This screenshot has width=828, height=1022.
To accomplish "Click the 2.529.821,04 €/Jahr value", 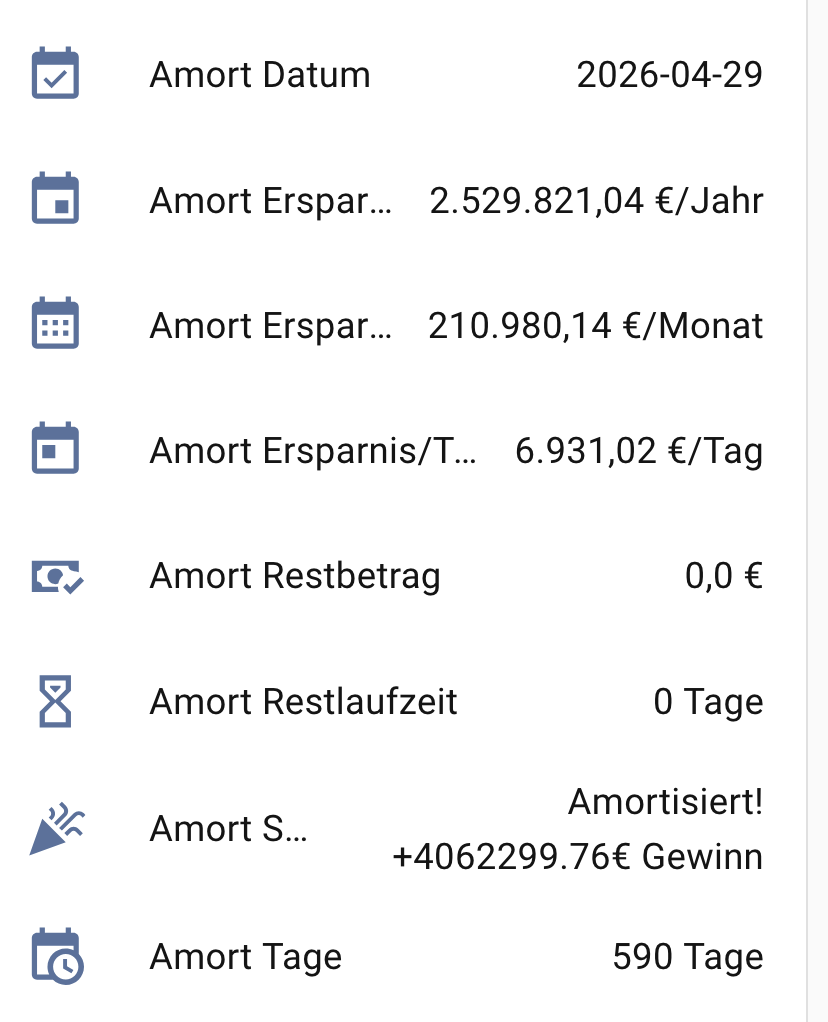I will point(596,201).
